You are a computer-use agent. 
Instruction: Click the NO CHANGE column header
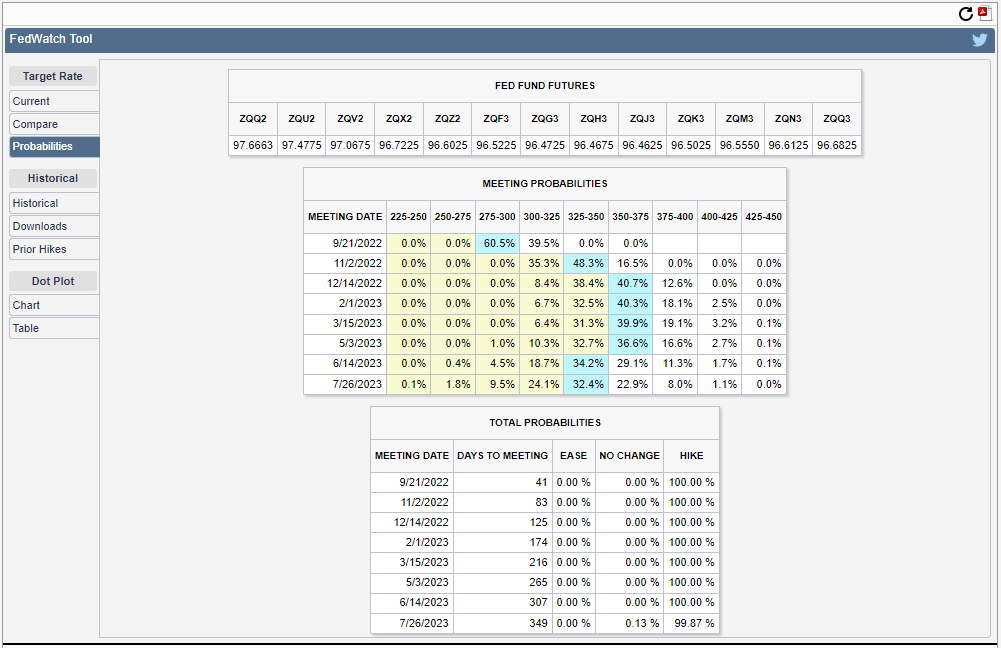coord(629,456)
